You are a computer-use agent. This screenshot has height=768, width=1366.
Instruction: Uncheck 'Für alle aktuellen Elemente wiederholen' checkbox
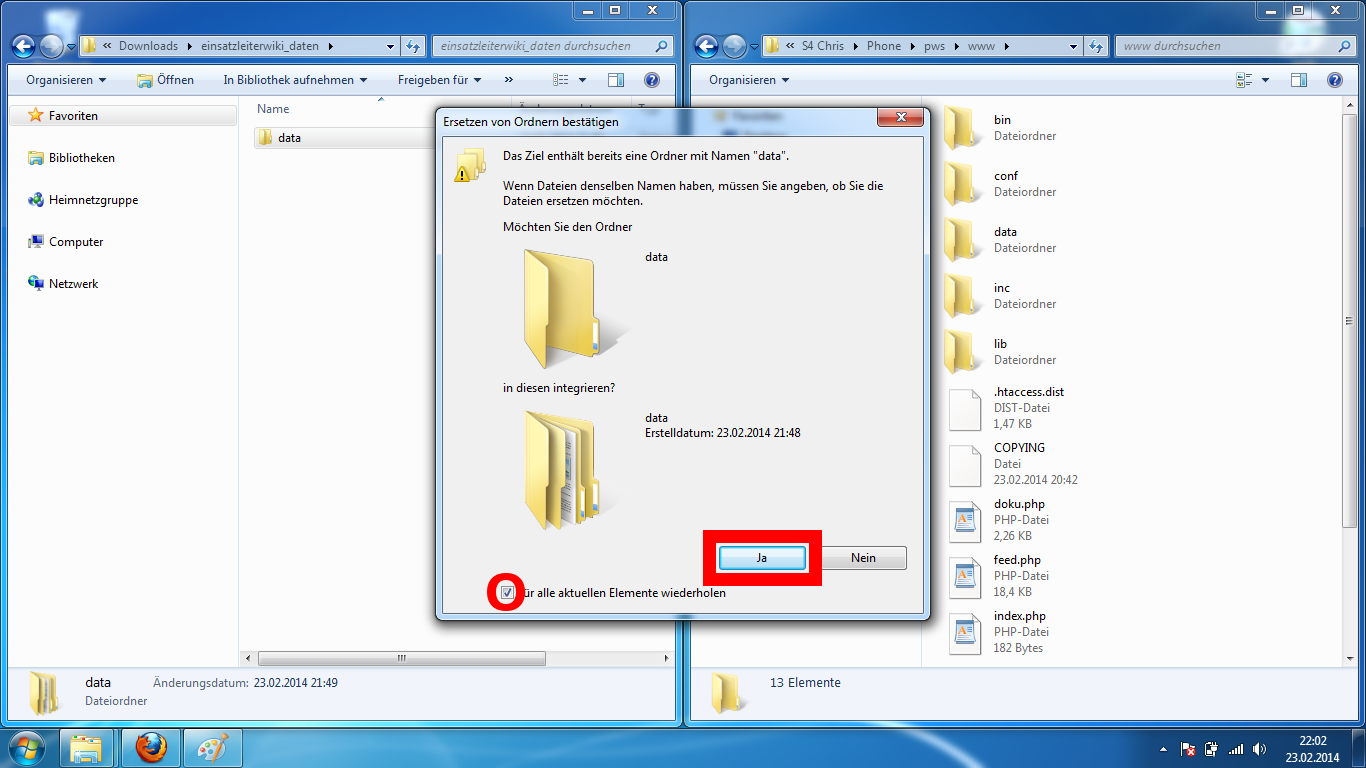[x=508, y=593]
